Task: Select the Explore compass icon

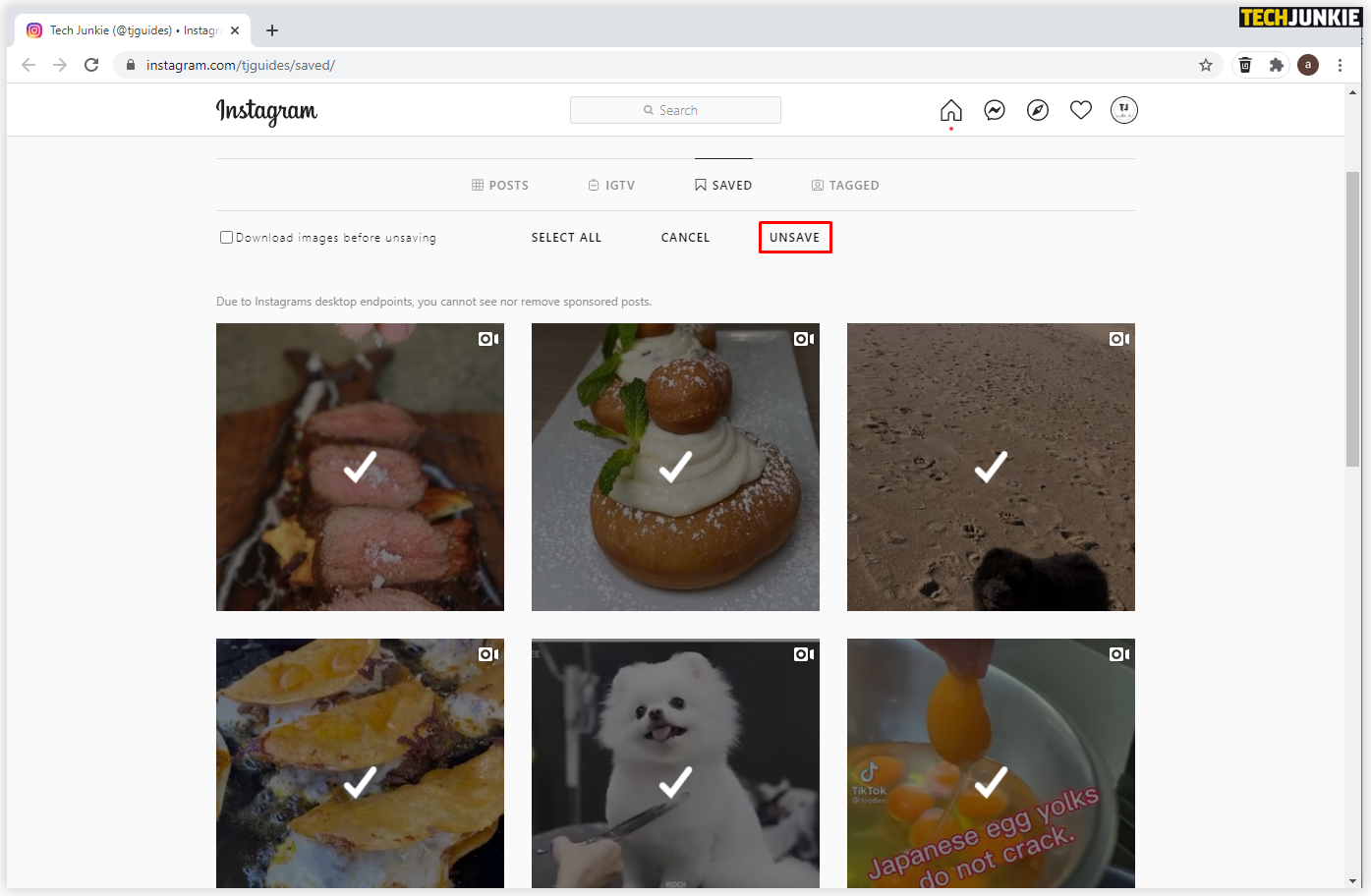Action: click(x=1037, y=110)
